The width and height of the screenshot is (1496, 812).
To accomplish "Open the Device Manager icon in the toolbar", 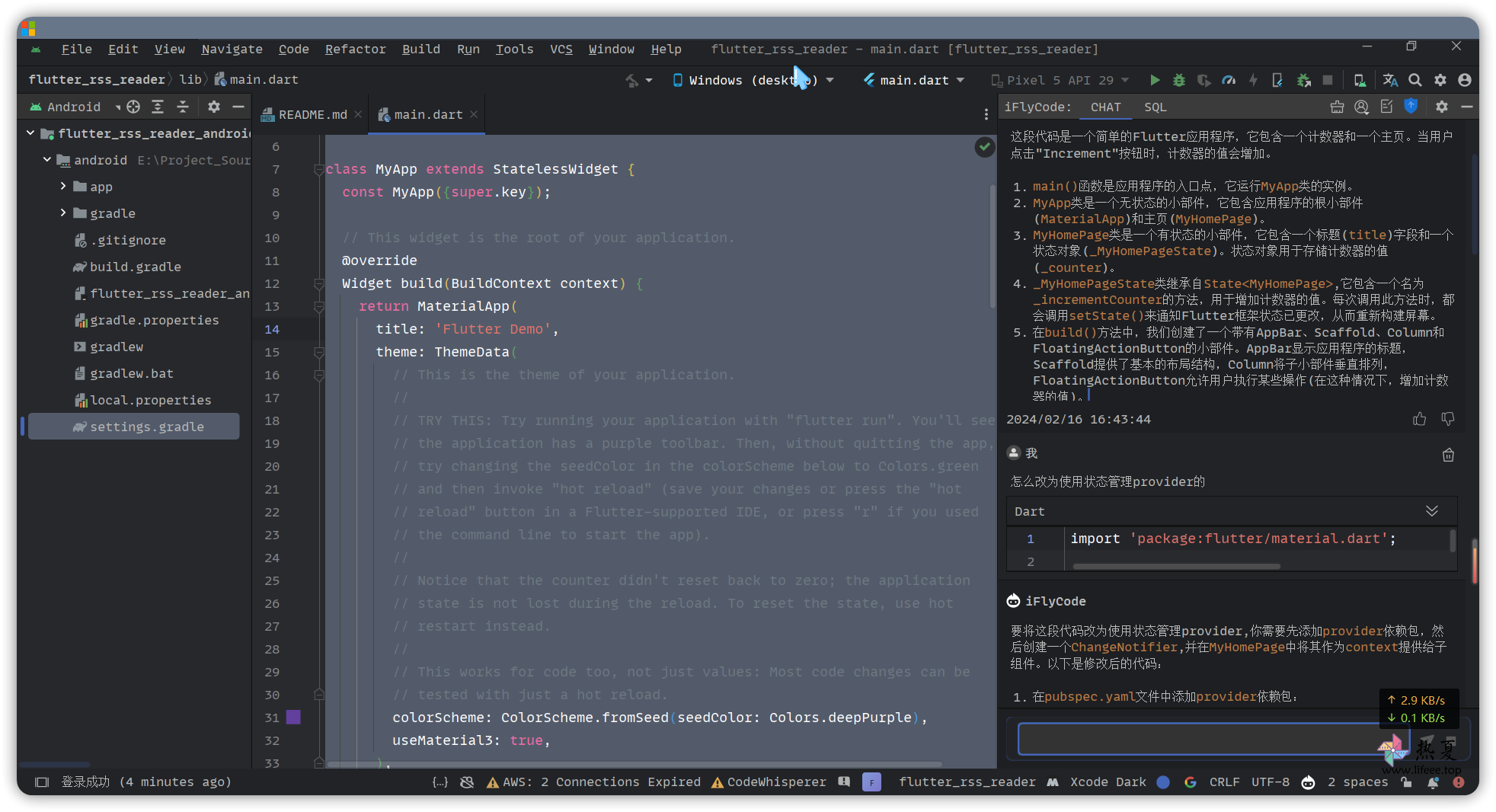I will click(x=1360, y=80).
